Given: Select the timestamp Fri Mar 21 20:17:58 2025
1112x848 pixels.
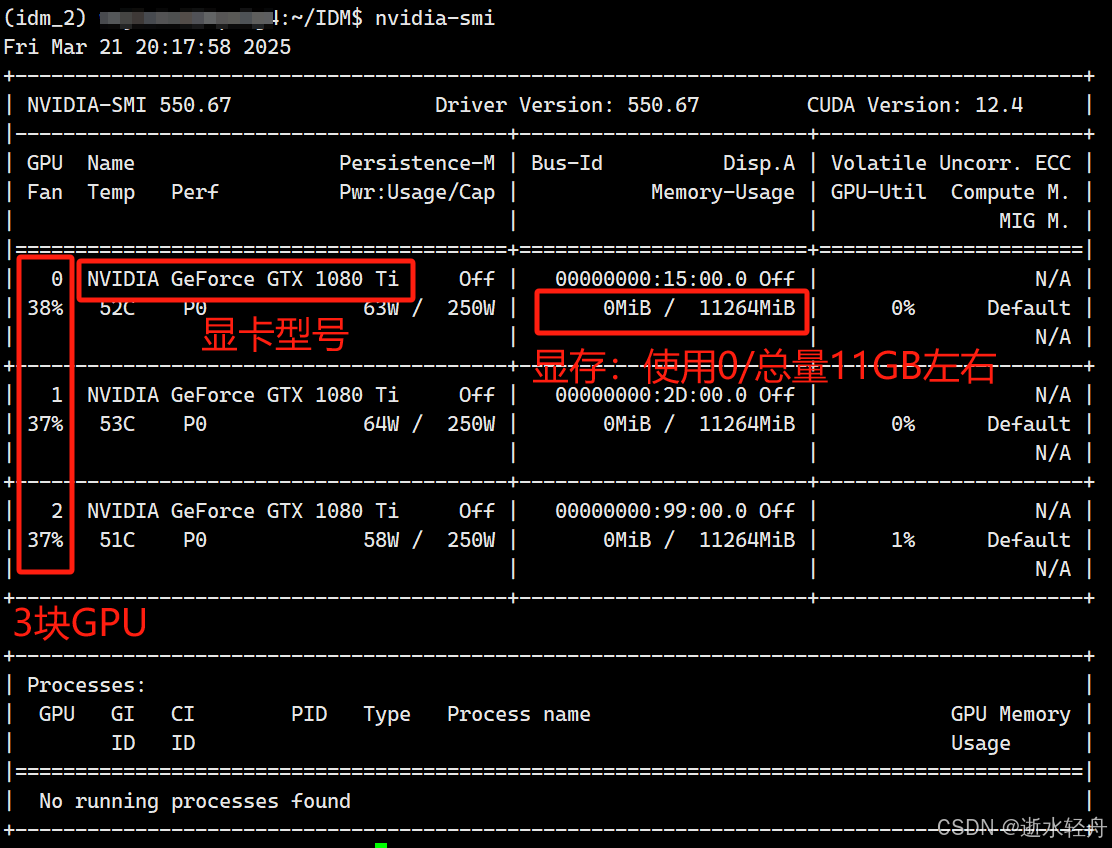Looking at the screenshot, I should (x=148, y=47).
